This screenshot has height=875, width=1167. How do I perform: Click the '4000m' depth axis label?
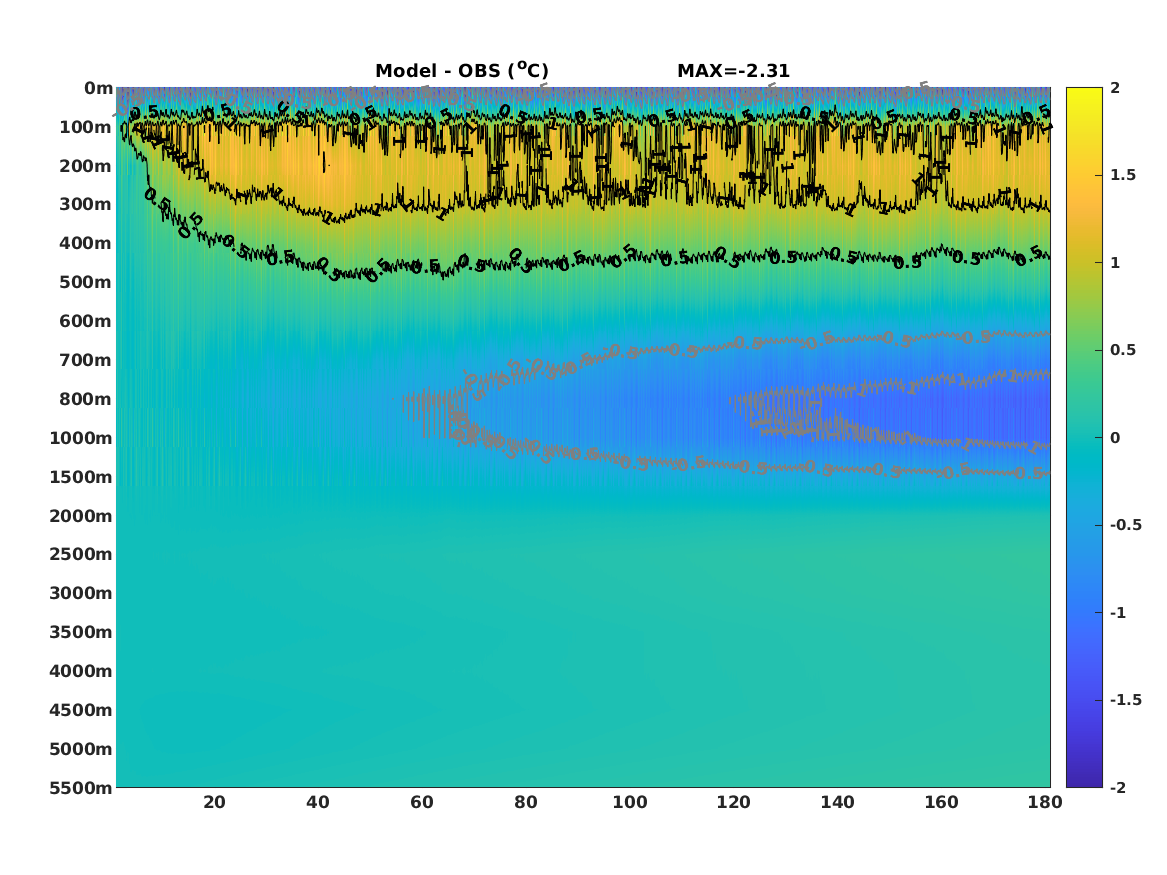(81, 671)
